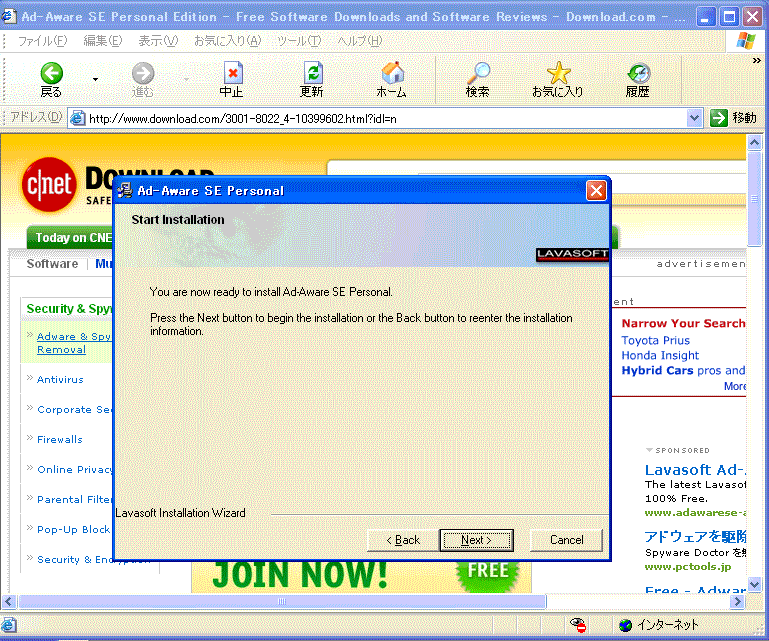Click the Security & Spyware heading
Image resolution: width=769 pixels, height=641 pixels.
coord(69,309)
